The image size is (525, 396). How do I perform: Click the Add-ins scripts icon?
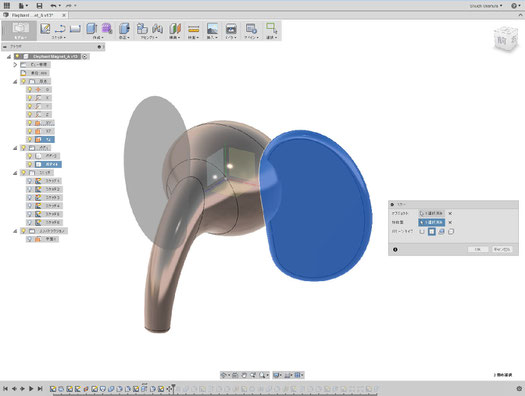click(x=251, y=28)
